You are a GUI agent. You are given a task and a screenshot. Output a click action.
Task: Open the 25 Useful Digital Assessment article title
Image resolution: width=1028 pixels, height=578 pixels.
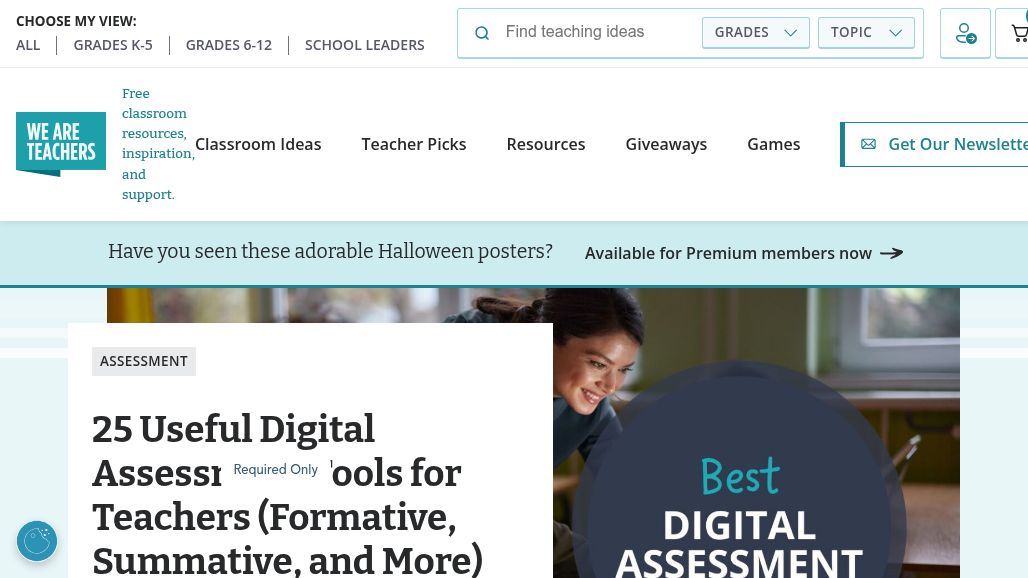click(x=288, y=494)
